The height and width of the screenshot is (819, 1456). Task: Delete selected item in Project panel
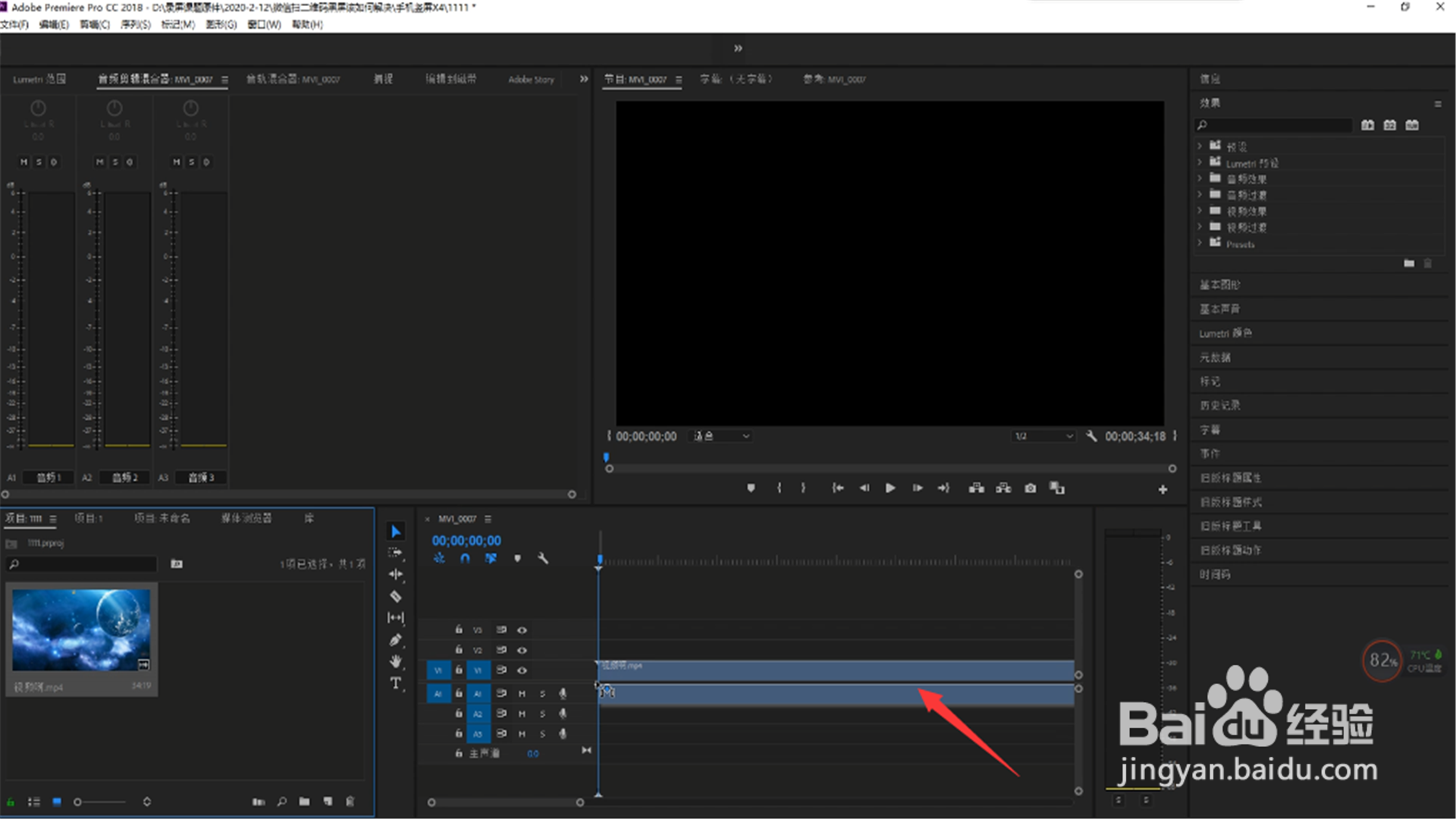pos(350,802)
